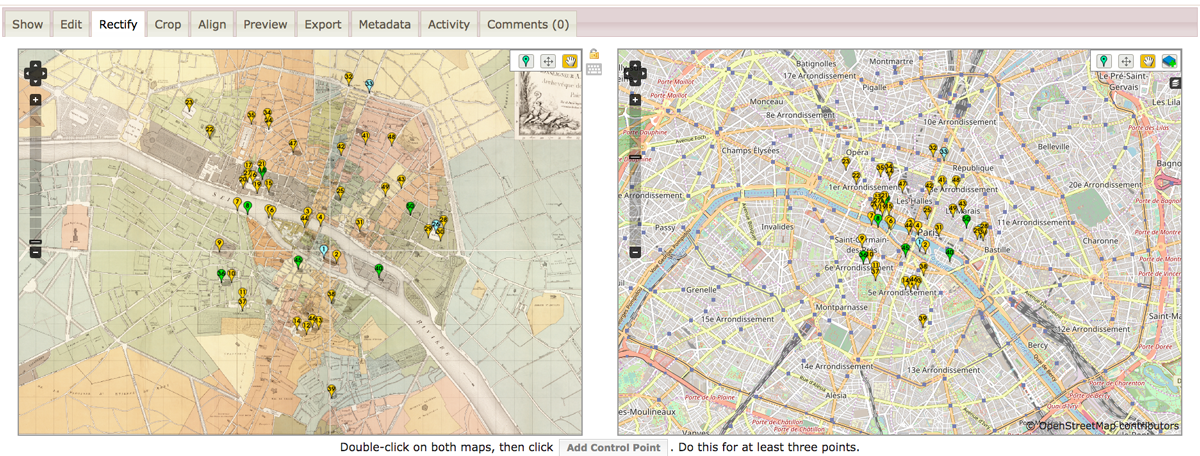
Task: Pan the right map left with arrow control
Action: click(x=628, y=72)
